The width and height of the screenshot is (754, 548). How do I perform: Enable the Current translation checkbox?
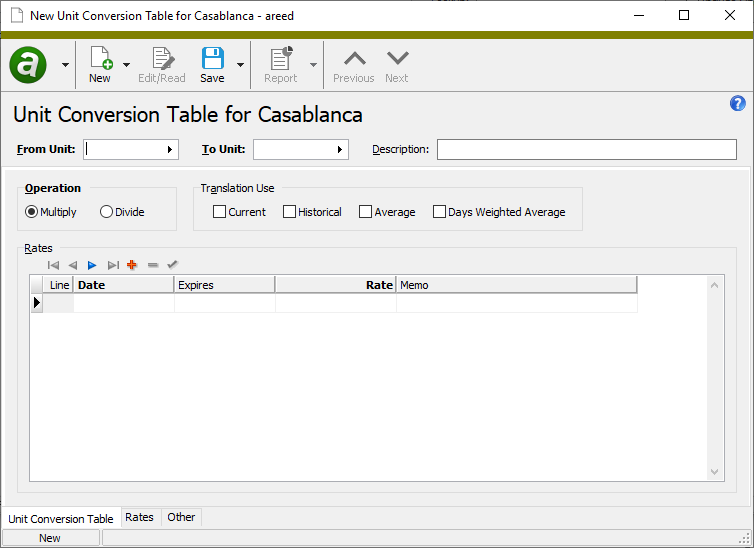click(219, 212)
